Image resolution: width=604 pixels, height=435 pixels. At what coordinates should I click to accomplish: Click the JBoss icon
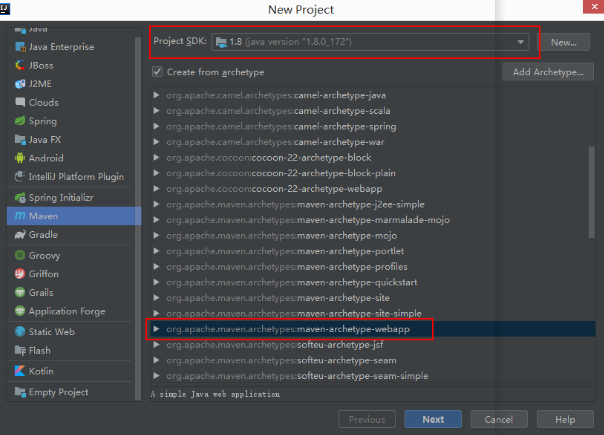coord(20,66)
